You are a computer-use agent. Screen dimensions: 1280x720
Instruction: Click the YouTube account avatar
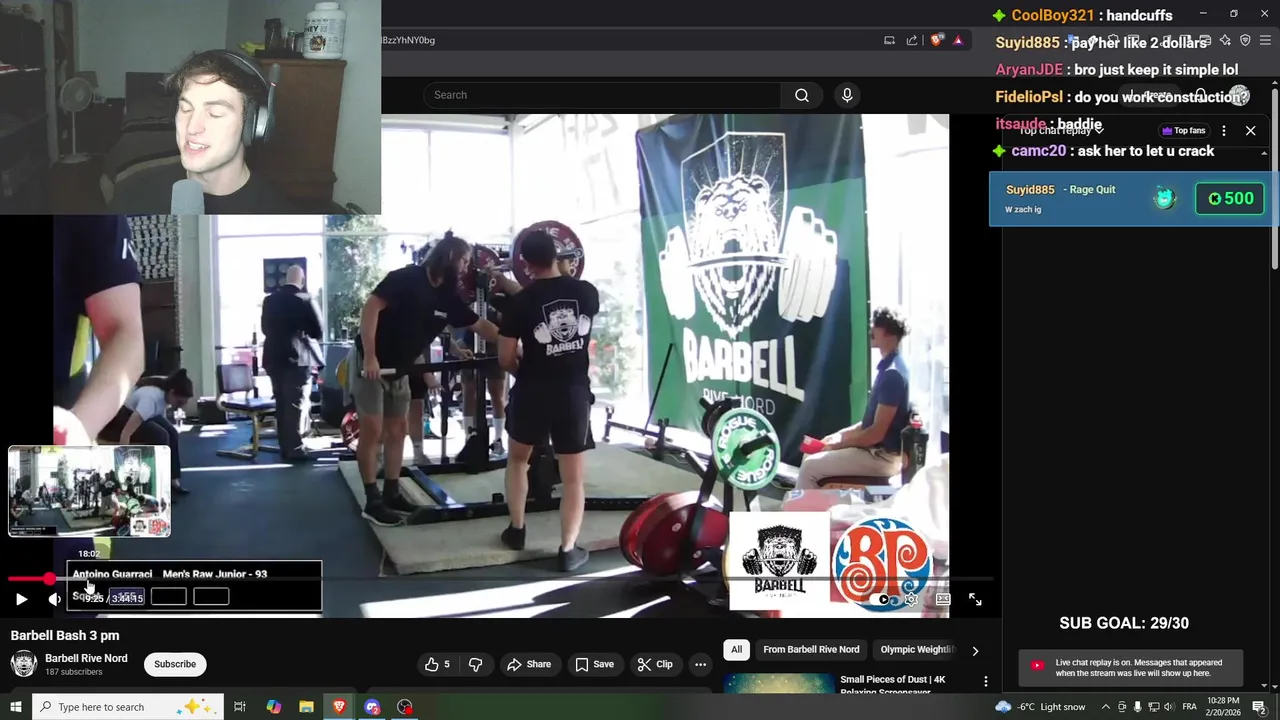tap(1240, 95)
